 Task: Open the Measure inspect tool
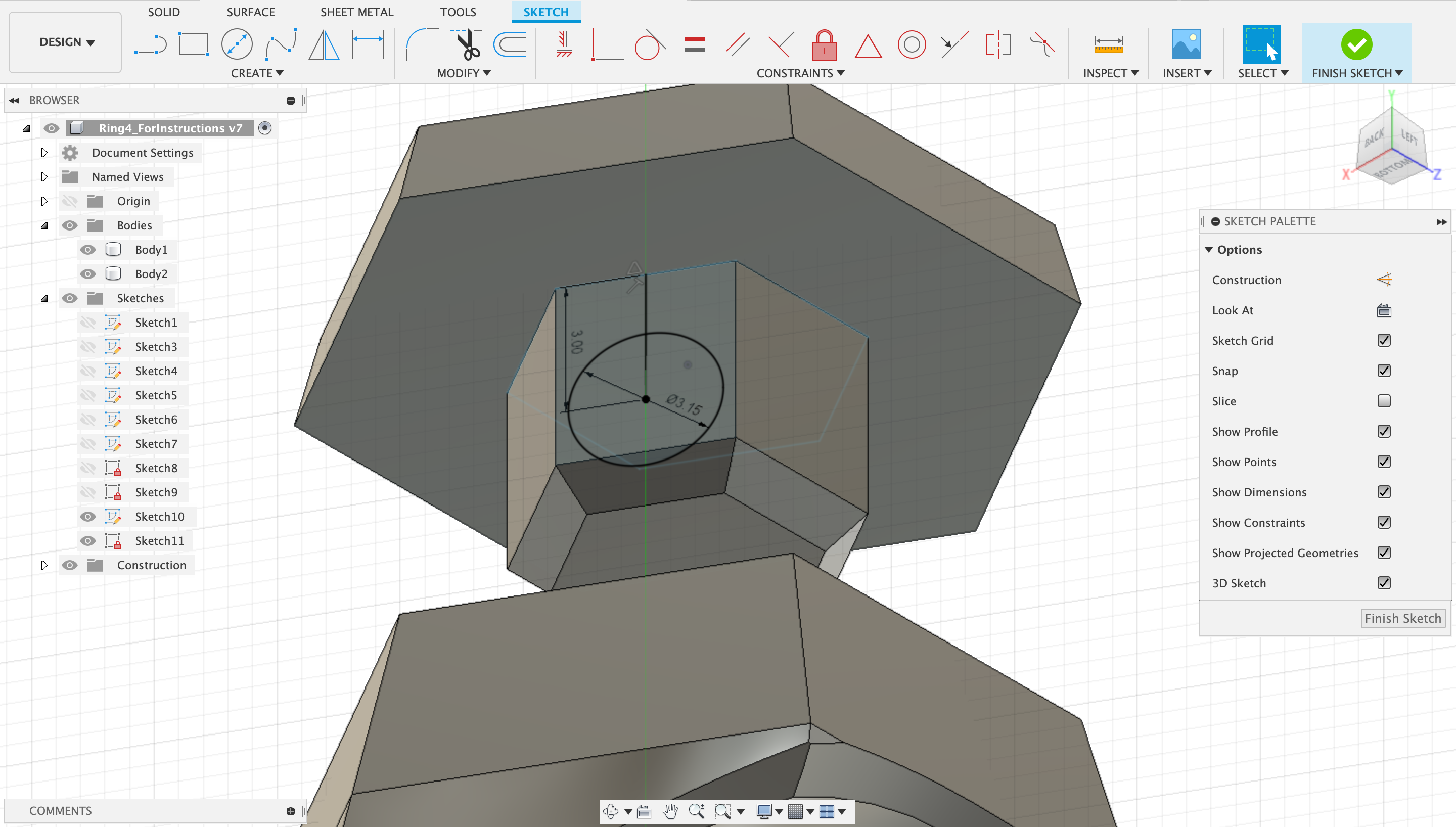(1108, 44)
